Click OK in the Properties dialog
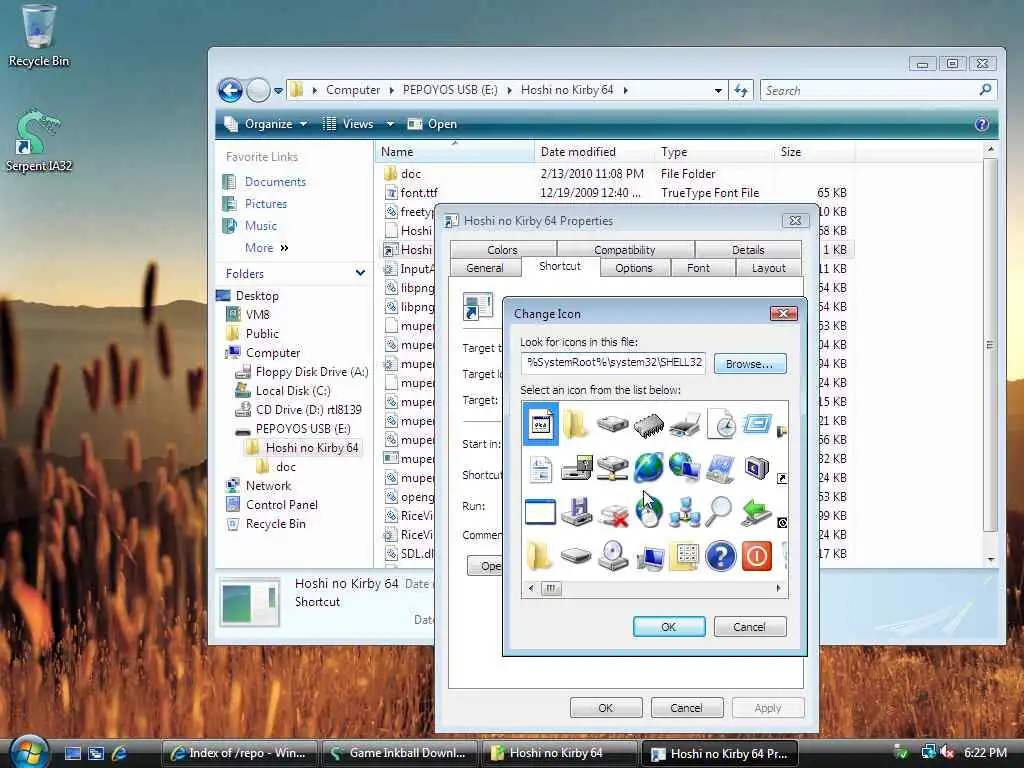The image size is (1024, 768). pyautogui.click(x=606, y=708)
